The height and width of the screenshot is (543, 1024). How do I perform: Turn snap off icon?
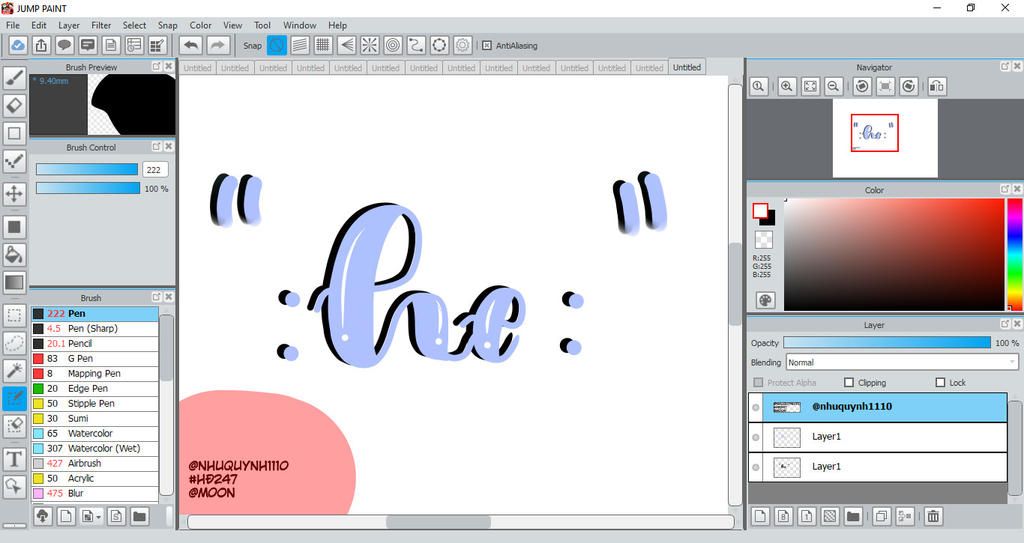click(x=277, y=45)
